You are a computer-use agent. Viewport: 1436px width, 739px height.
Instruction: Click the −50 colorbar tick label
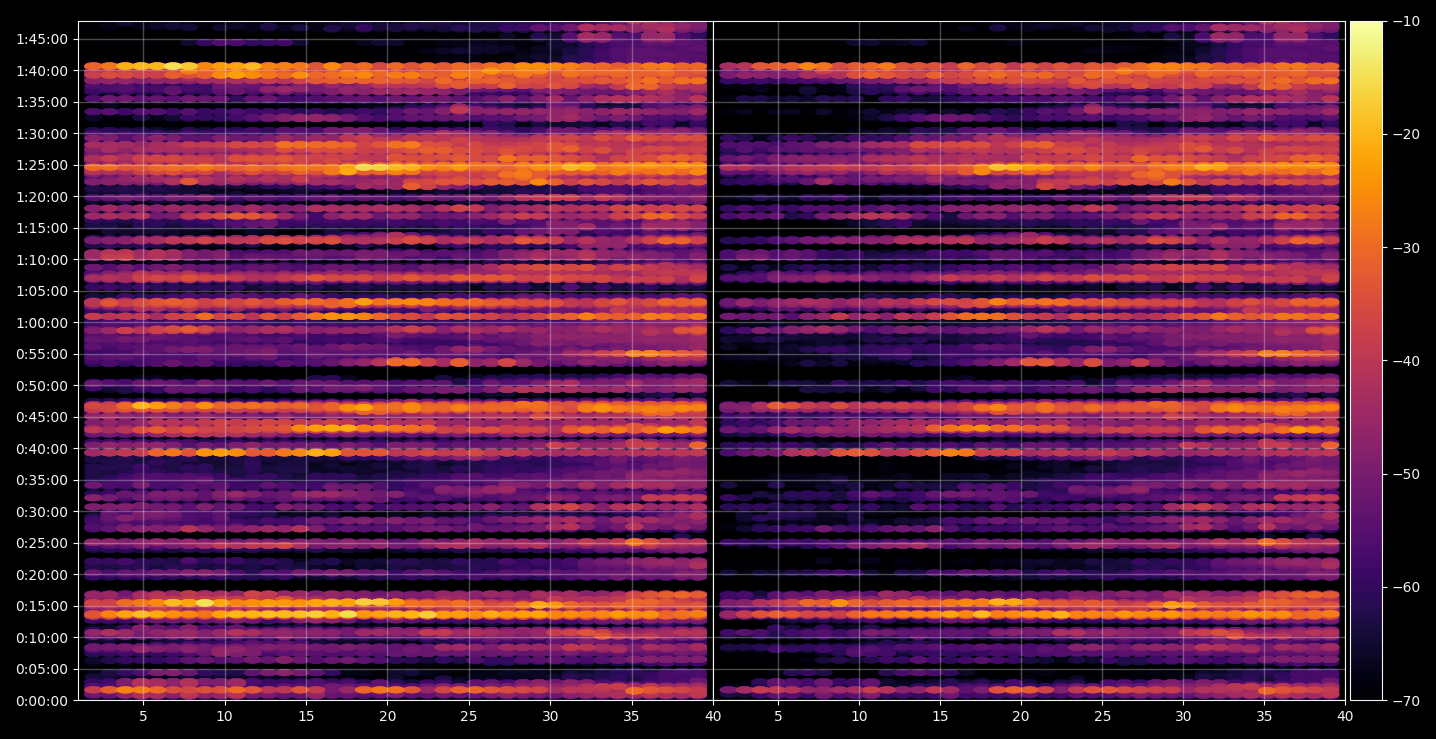[1406, 474]
